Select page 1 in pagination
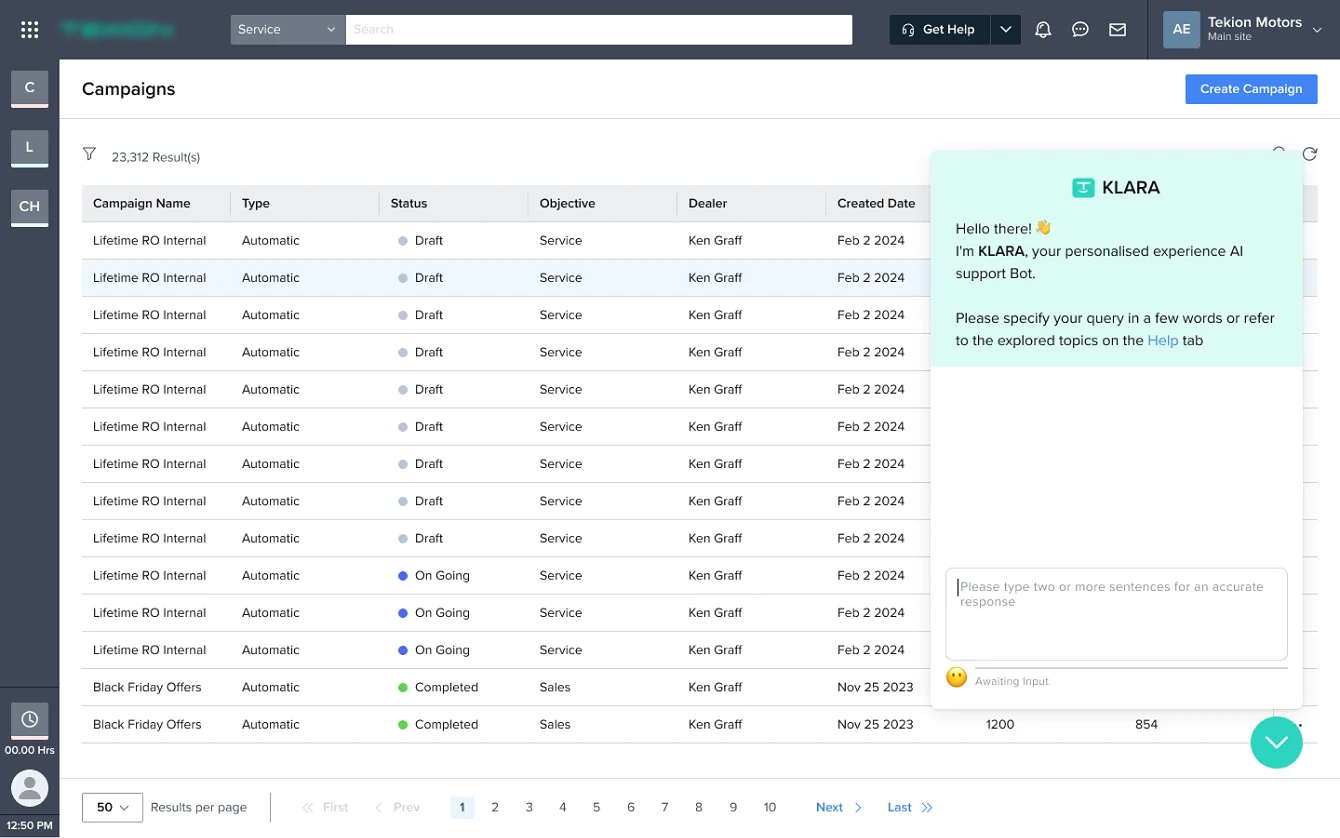Viewport: 1340px width, 838px height. [x=462, y=807]
